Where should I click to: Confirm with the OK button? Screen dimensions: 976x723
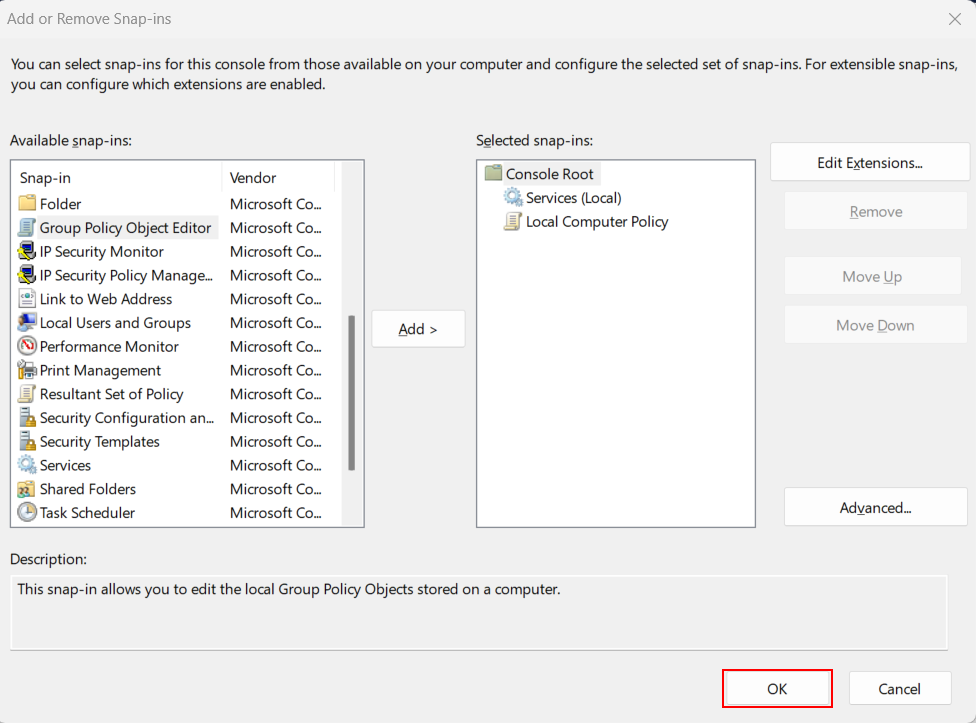pyautogui.click(x=777, y=689)
